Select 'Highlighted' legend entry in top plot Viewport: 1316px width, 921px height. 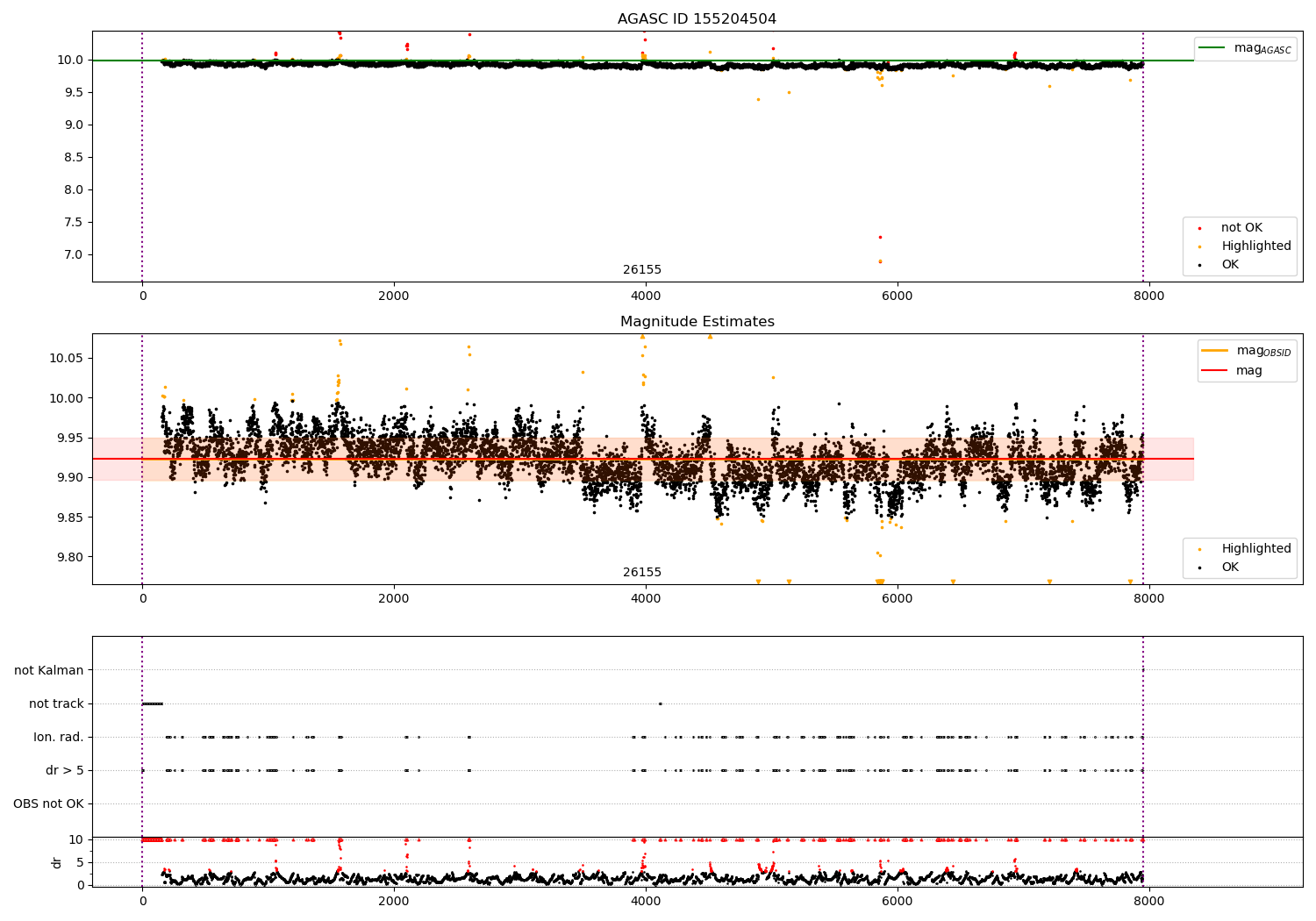click(1255, 246)
